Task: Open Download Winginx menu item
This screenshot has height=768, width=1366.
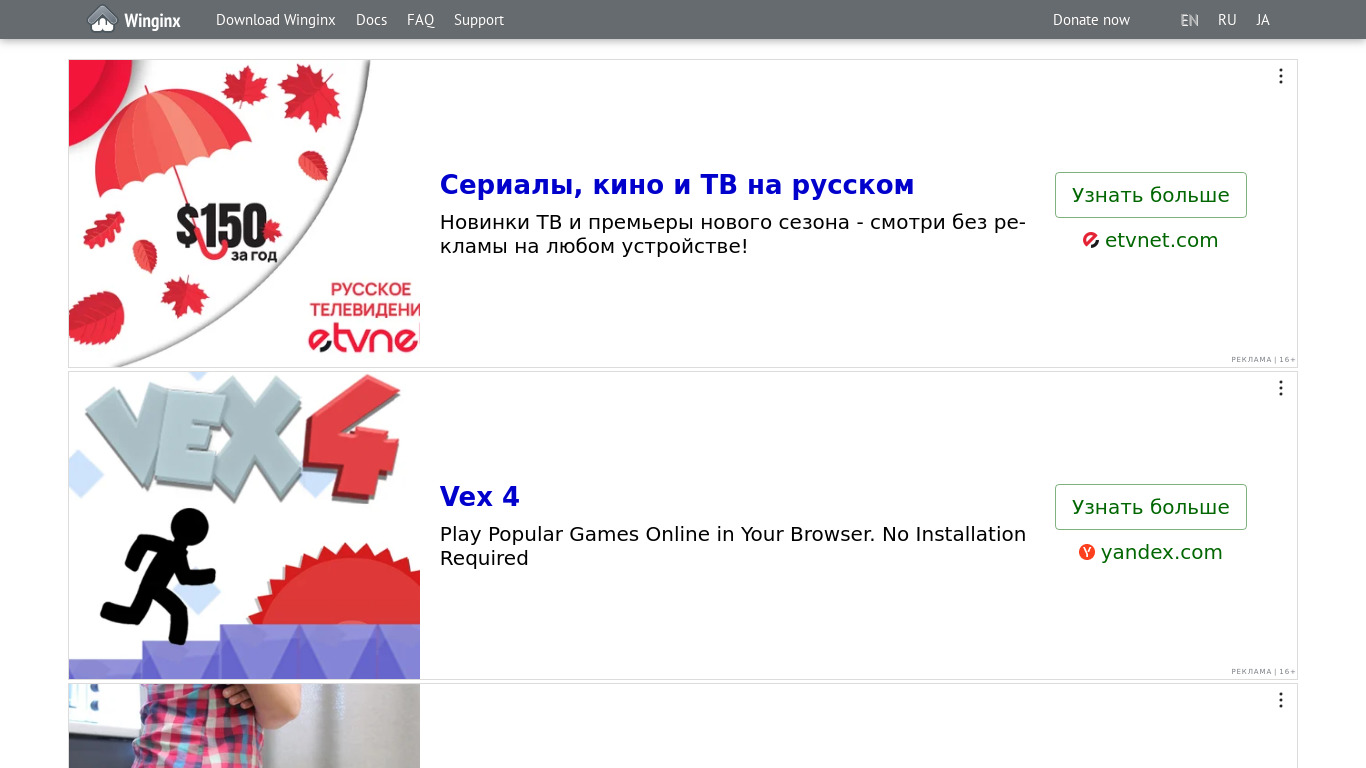Action: (x=276, y=20)
